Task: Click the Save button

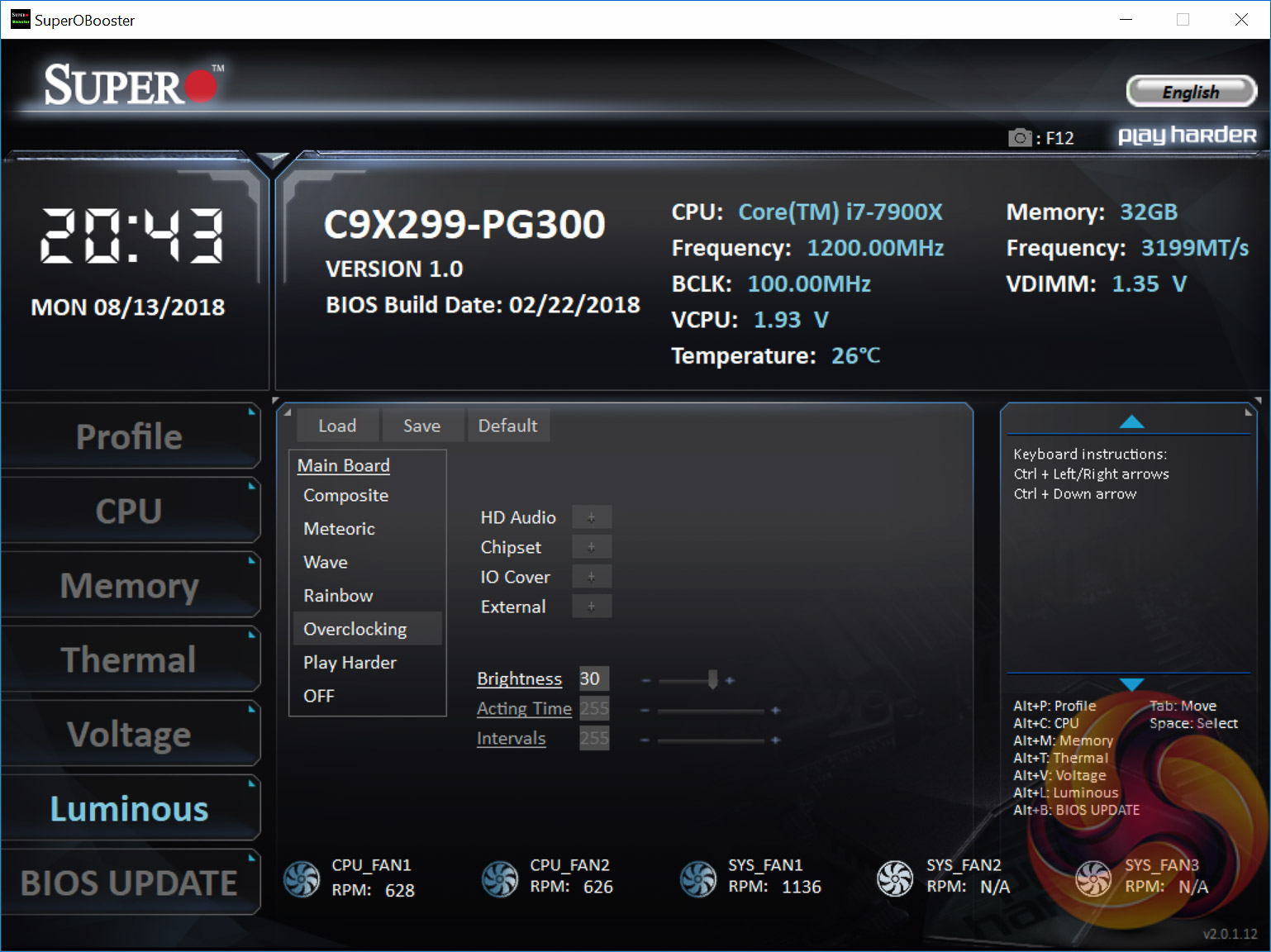Action: pyautogui.click(x=421, y=426)
